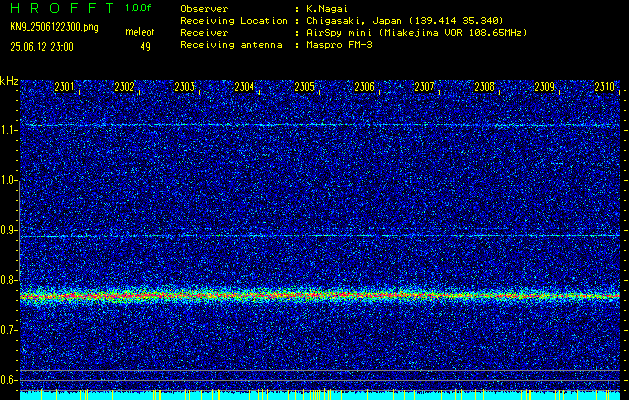Click the 0.6 frequency axis label
The image size is (629, 400).
tap(9, 380)
